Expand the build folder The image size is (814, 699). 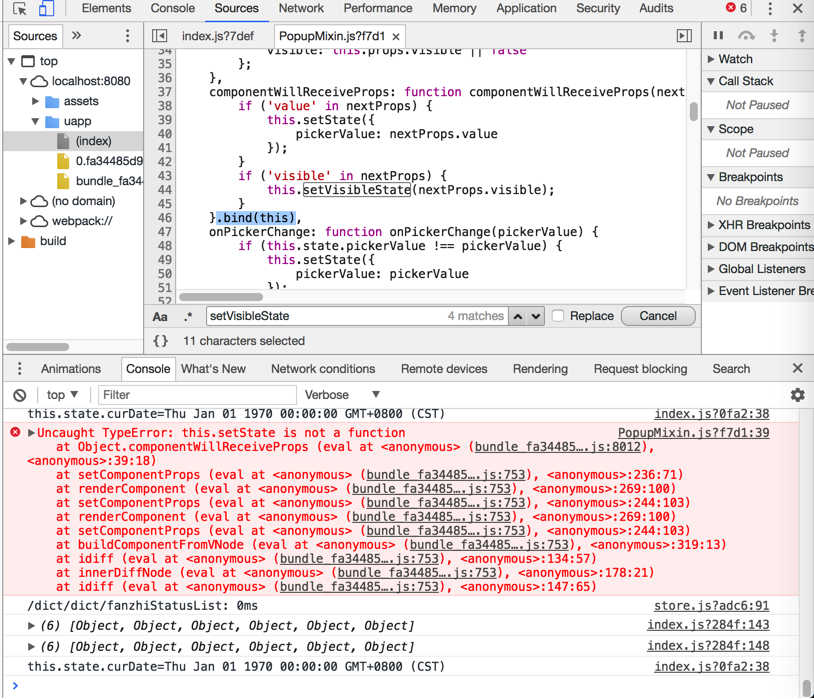coord(11,241)
